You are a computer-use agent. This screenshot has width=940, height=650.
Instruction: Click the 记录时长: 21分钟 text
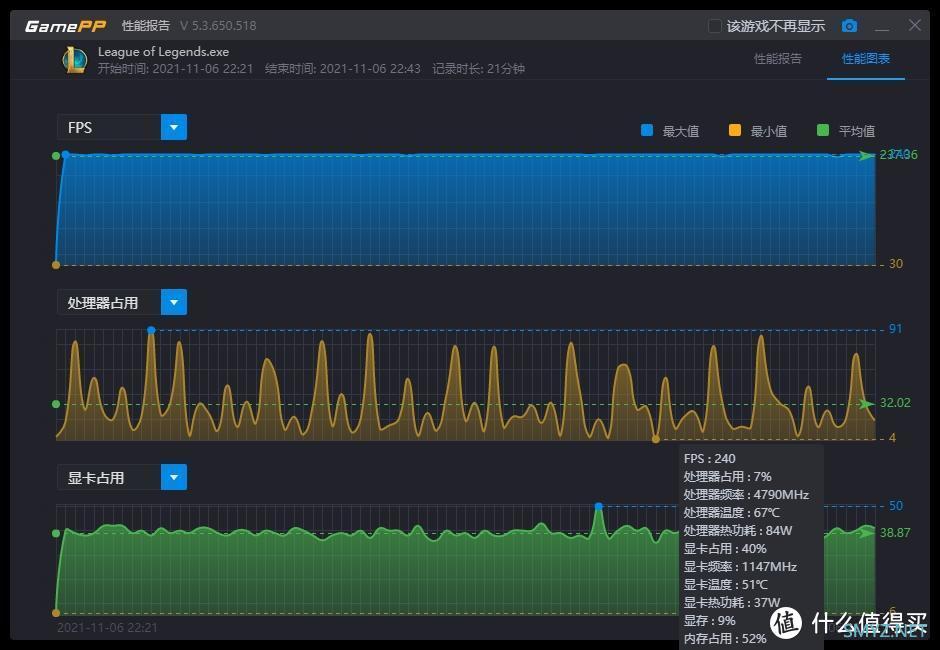tap(478, 68)
